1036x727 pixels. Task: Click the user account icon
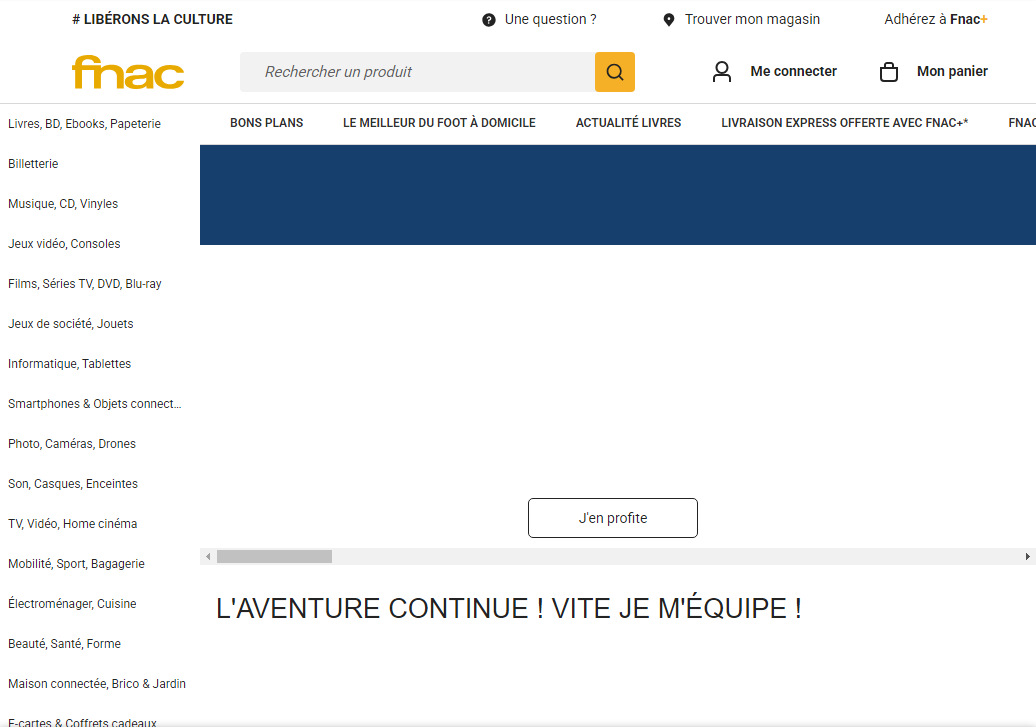(722, 71)
